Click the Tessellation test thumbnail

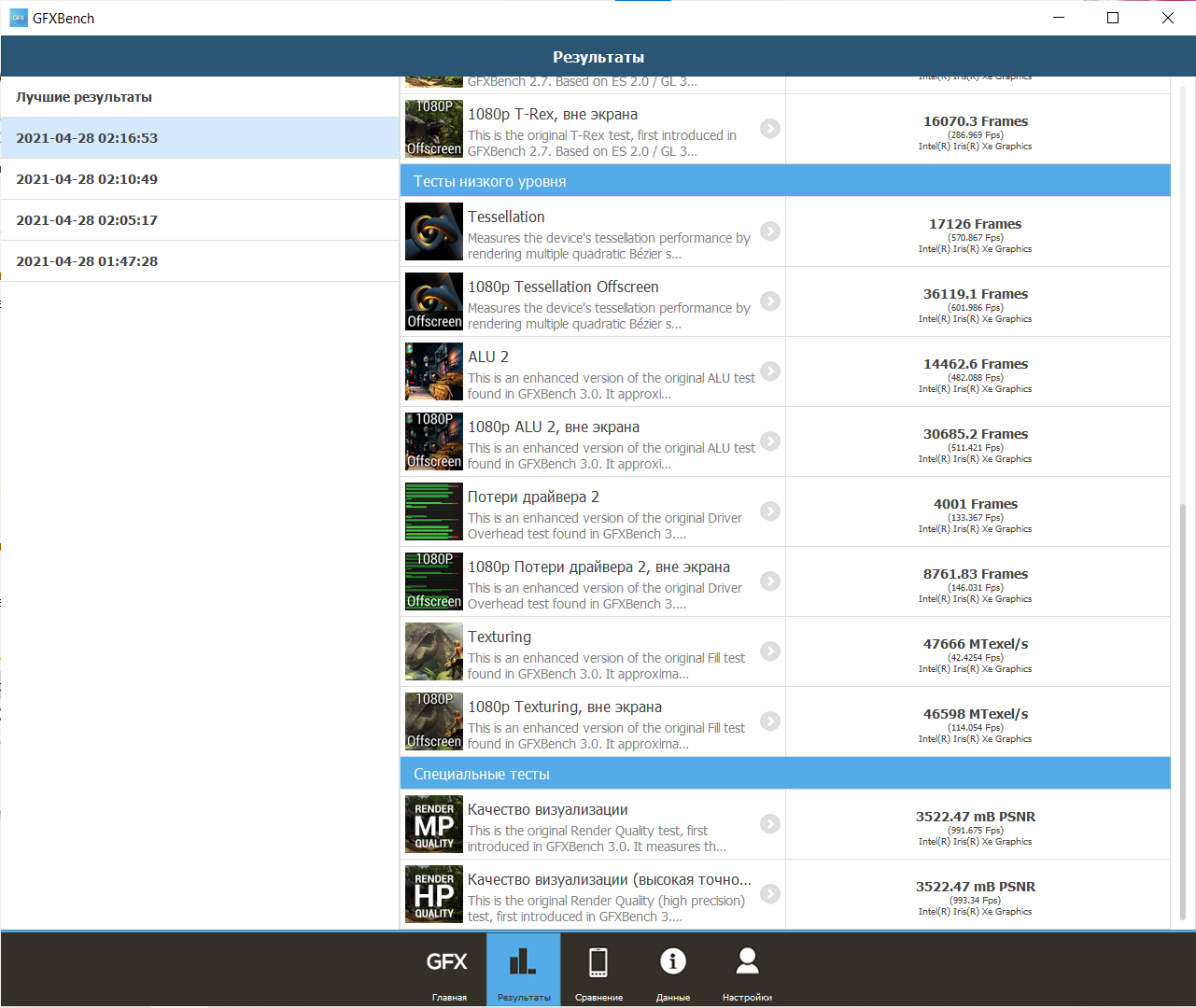coord(434,231)
